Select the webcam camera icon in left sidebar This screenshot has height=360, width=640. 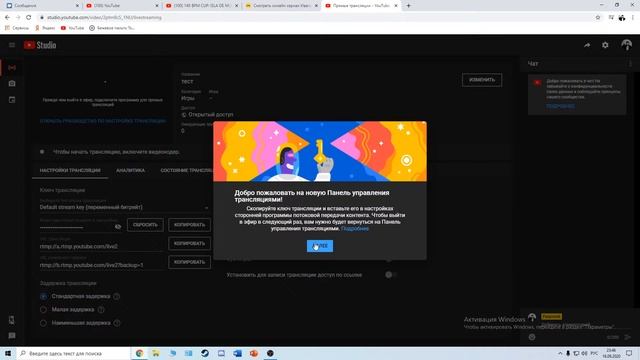click(12, 83)
